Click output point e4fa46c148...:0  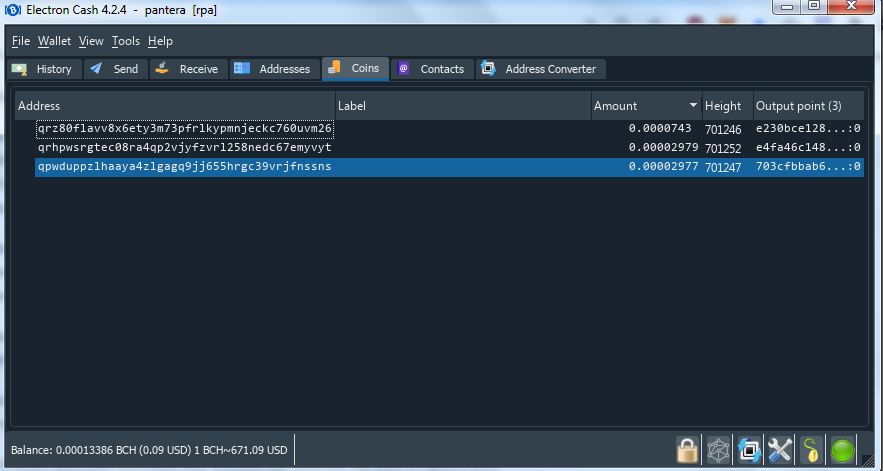[808, 148]
